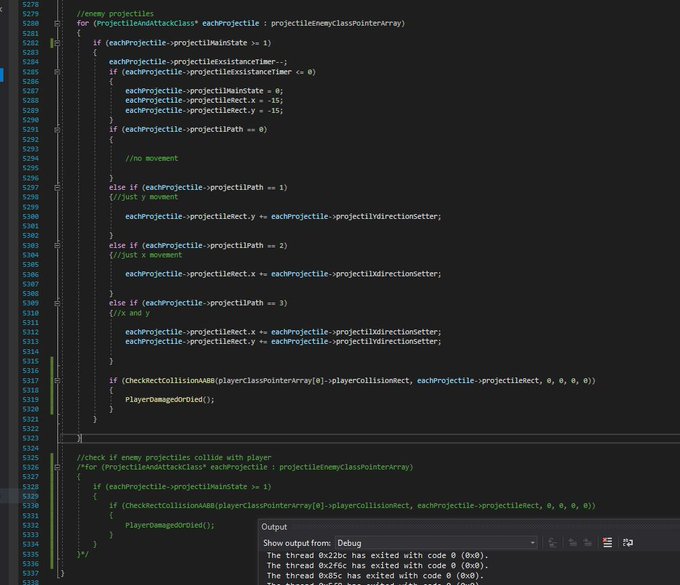The image size is (680, 585).
Task: Click the '//just y movment' comment
Action: point(145,197)
